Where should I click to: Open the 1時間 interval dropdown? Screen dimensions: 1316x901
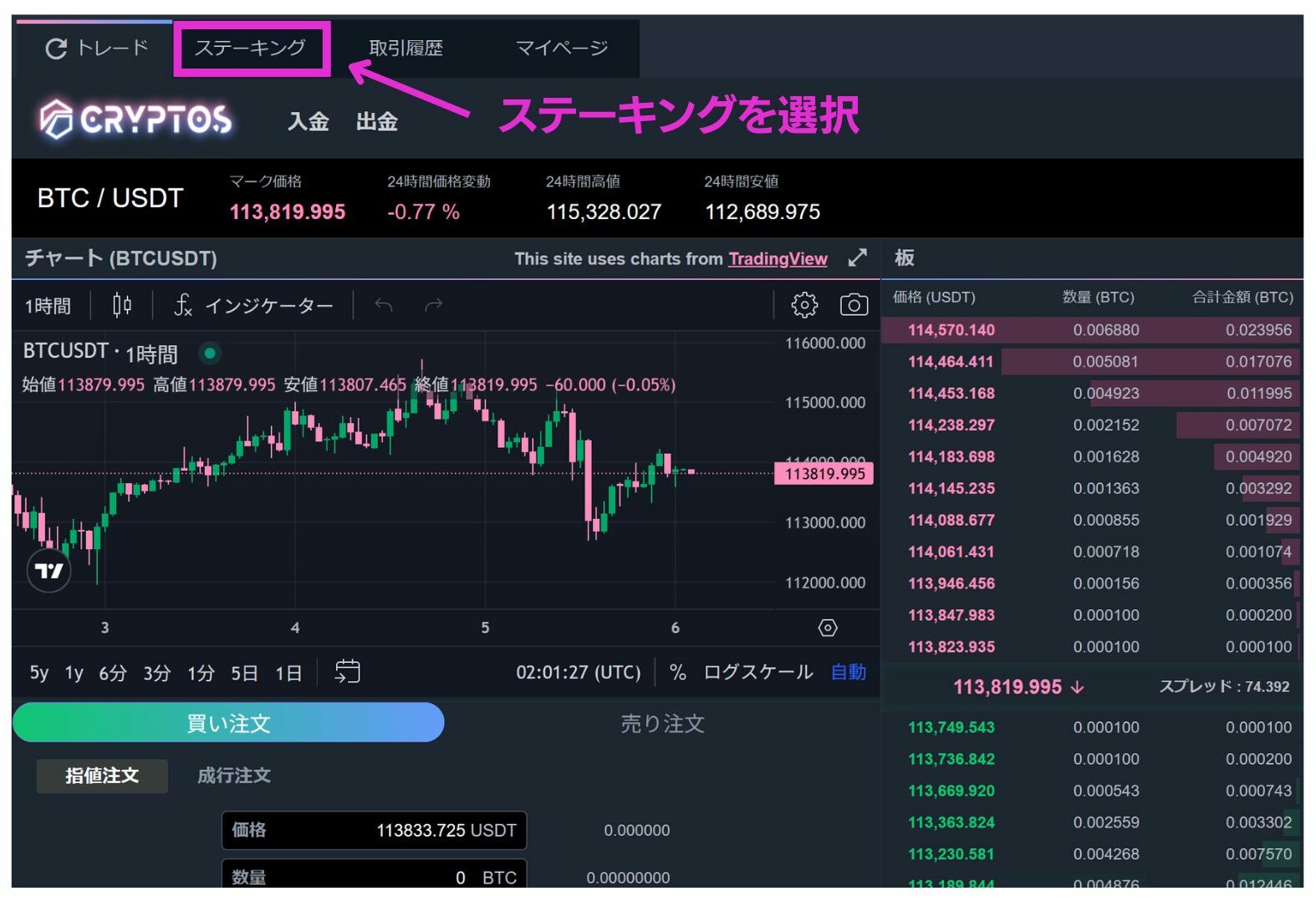(x=48, y=306)
